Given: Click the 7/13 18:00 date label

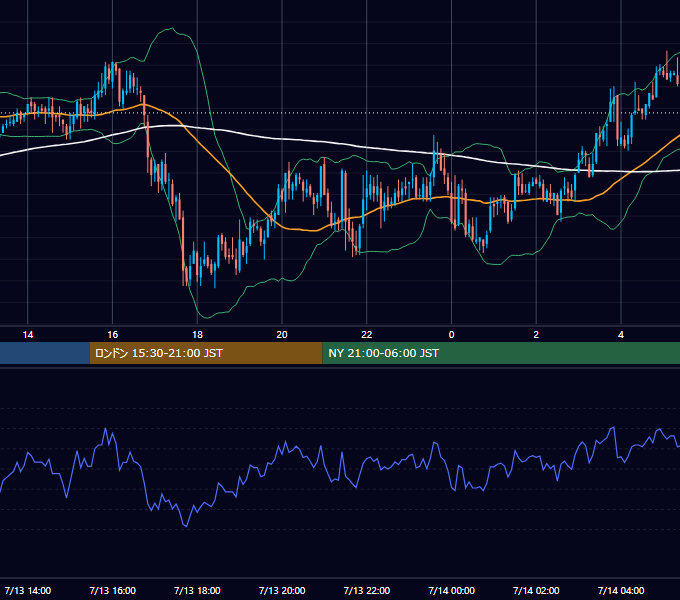Looking at the screenshot, I should coord(197,590).
